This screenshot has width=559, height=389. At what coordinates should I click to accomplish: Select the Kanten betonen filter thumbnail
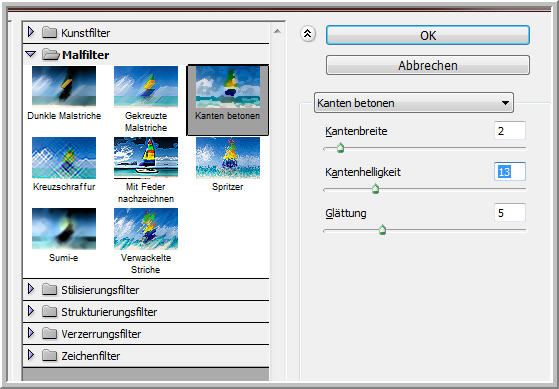228,87
